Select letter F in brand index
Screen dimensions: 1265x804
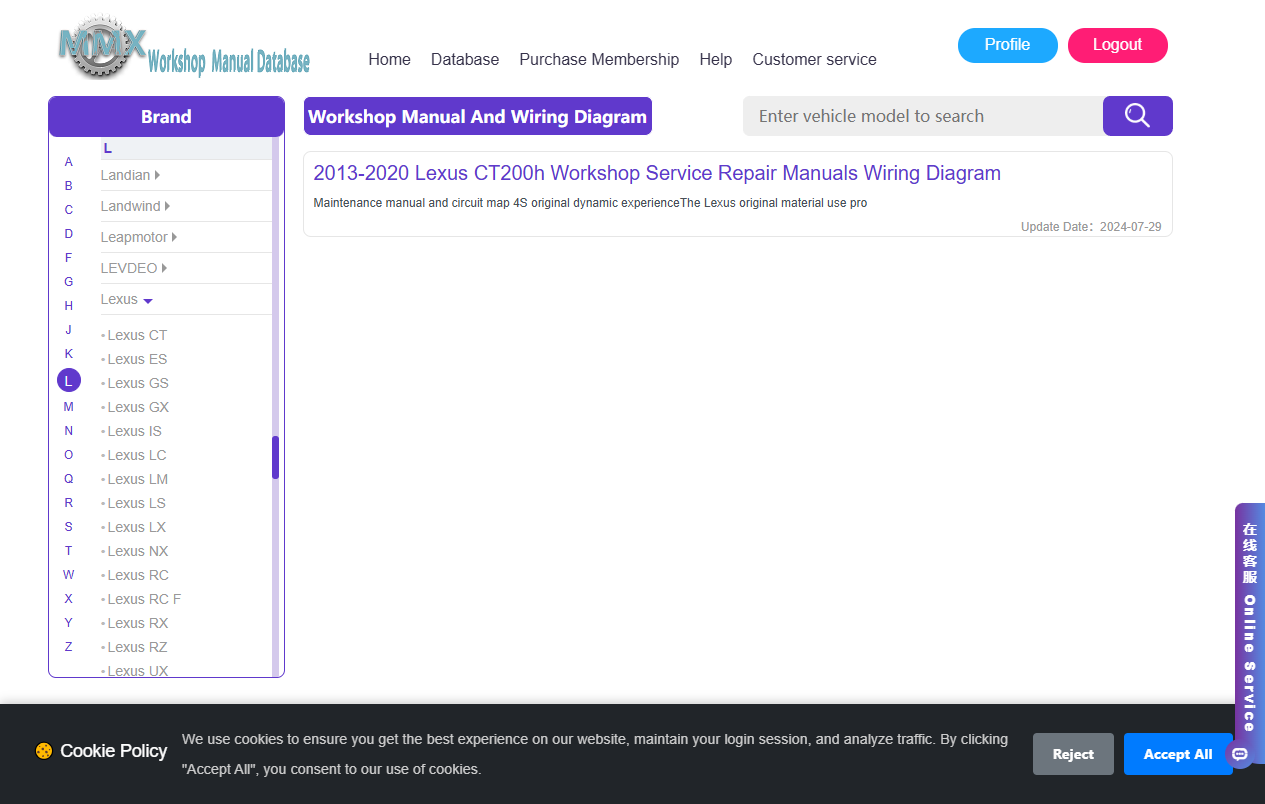click(69, 258)
